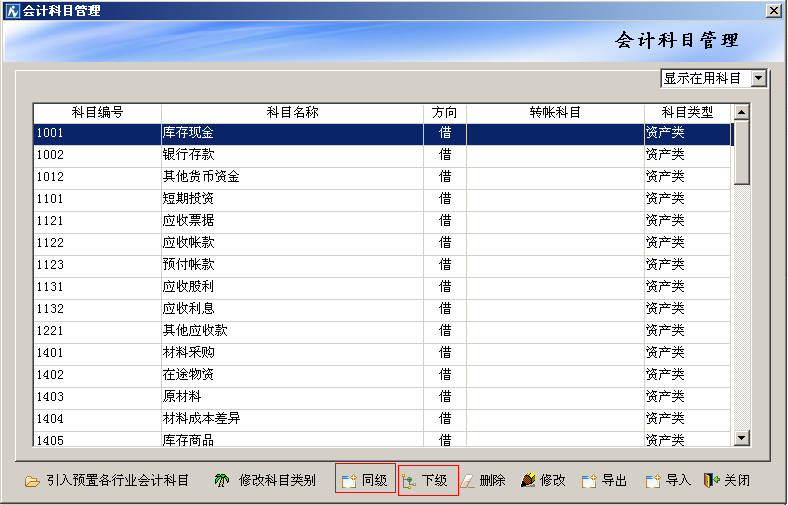Click the pencil icon beside 修改

point(528,480)
